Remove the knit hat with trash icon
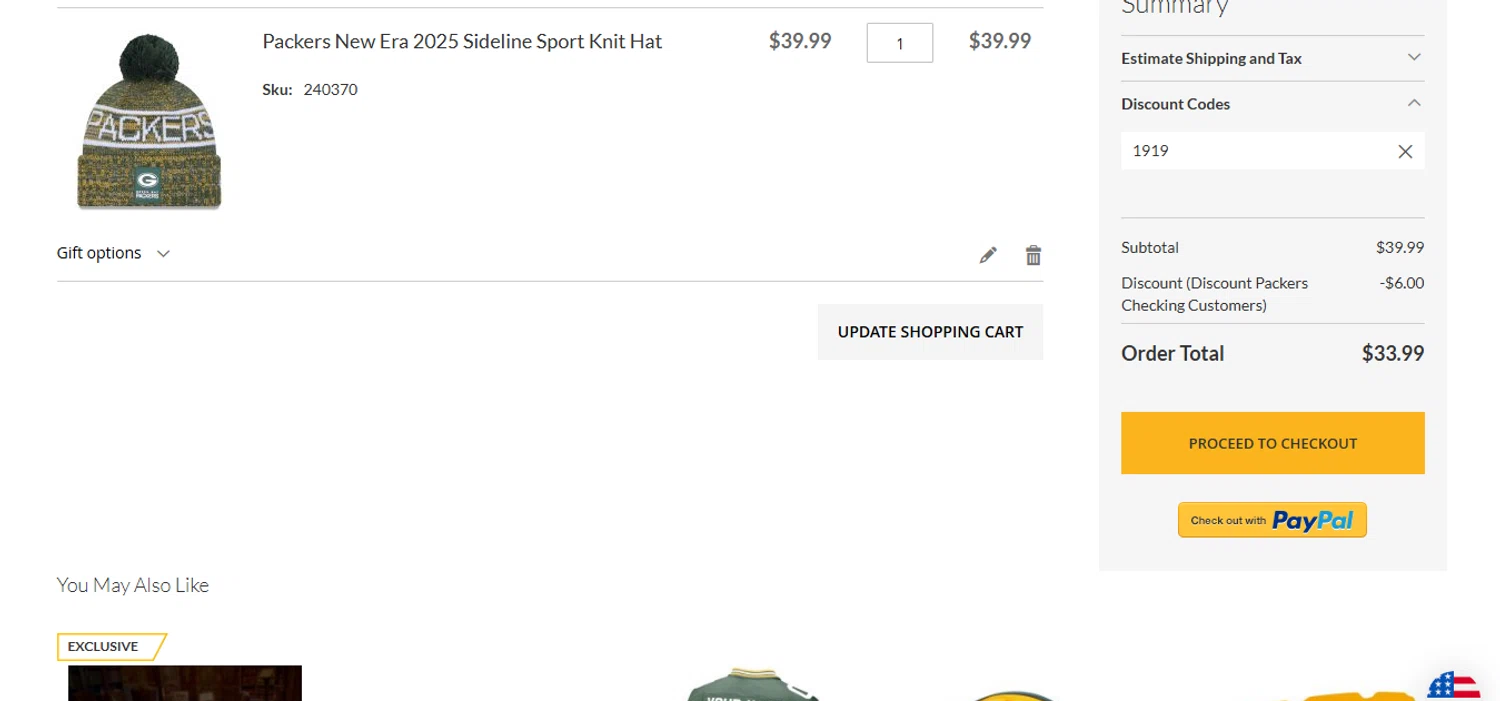Screen dimensions: 1500x701 click(x=1033, y=255)
